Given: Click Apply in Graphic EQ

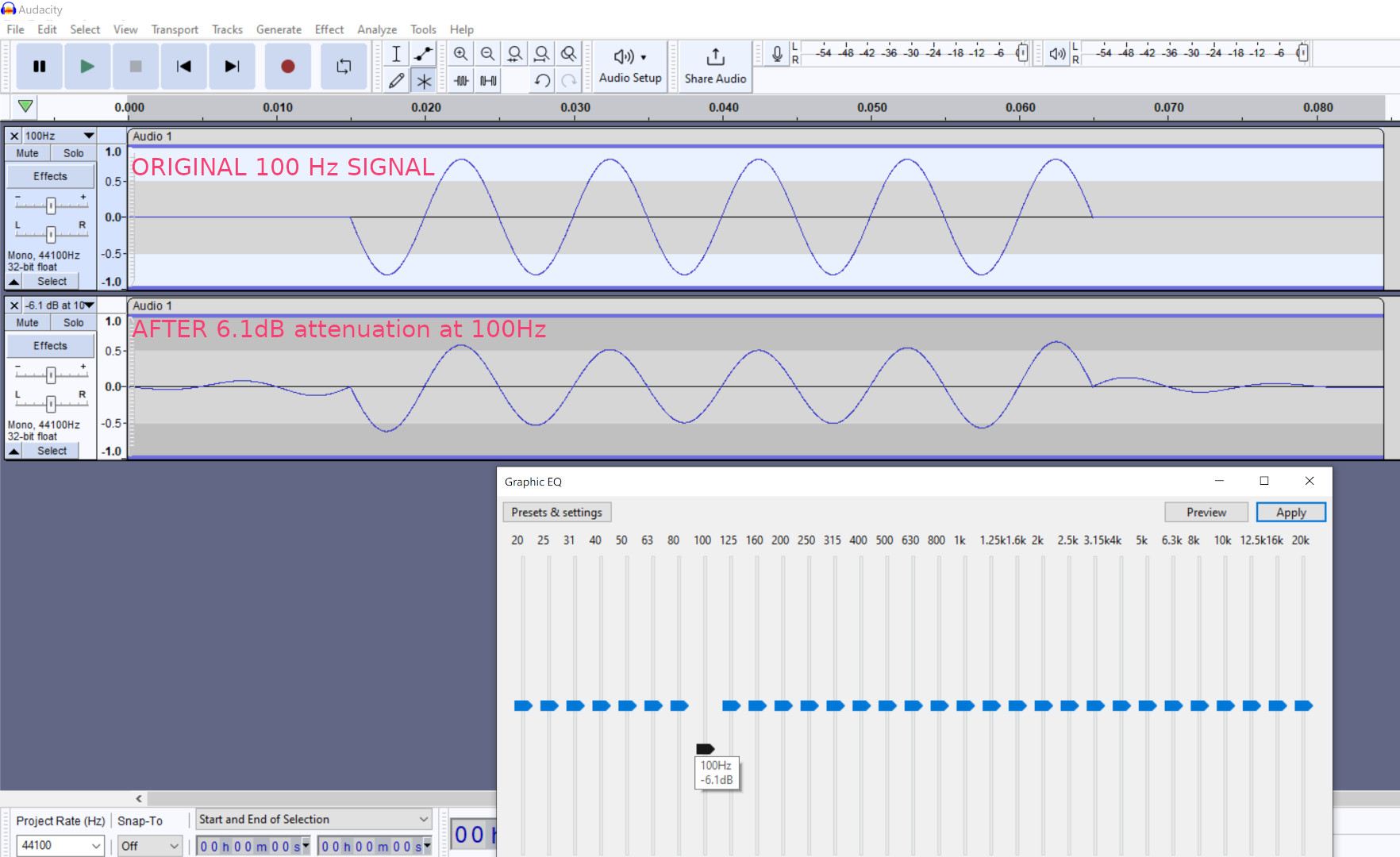Looking at the screenshot, I should [1290, 513].
